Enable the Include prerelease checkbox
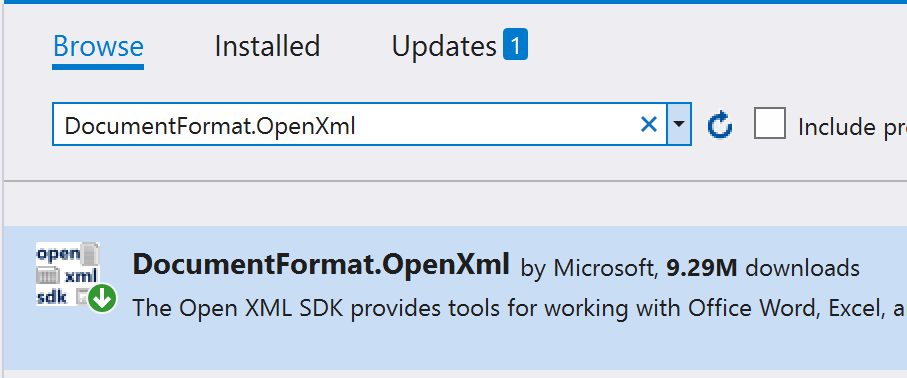This screenshot has width=907, height=378. (x=770, y=123)
